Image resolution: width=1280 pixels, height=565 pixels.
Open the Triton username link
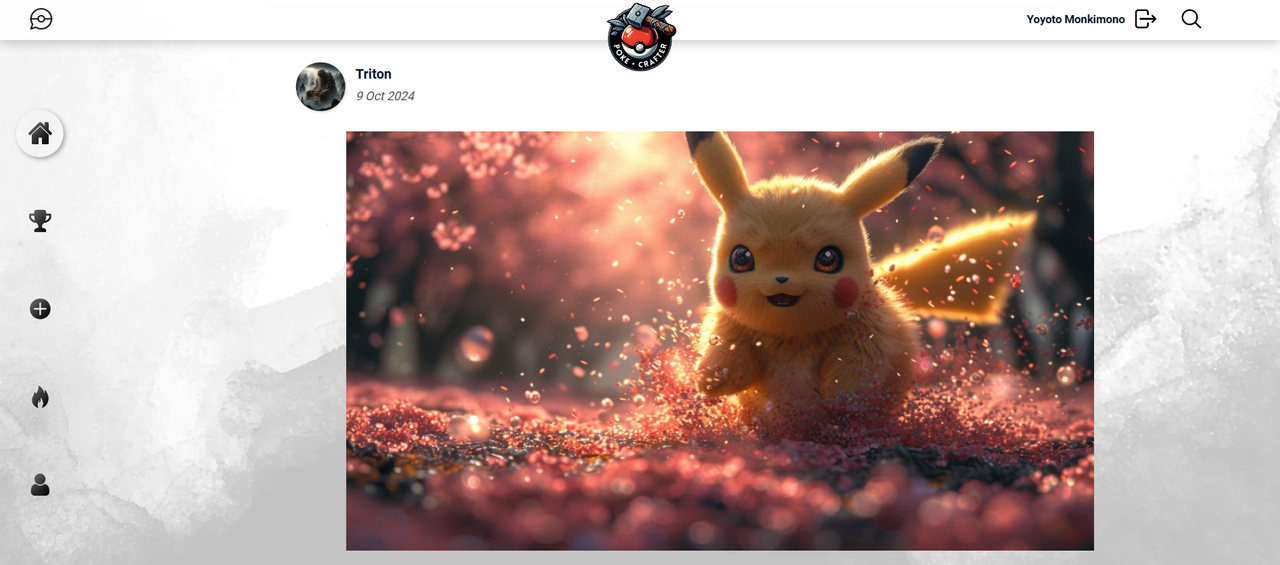pyautogui.click(x=374, y=74)
